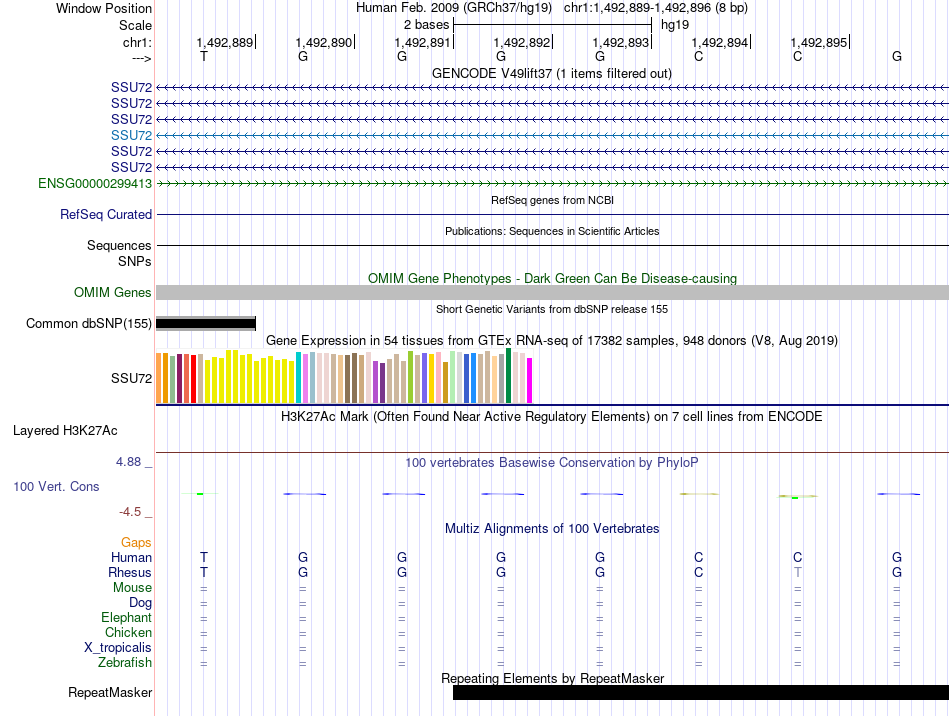This screenshot has width=950, height=716.
Task: Click the Layered H3K27Ac track label
Action: tap(65, 431)
